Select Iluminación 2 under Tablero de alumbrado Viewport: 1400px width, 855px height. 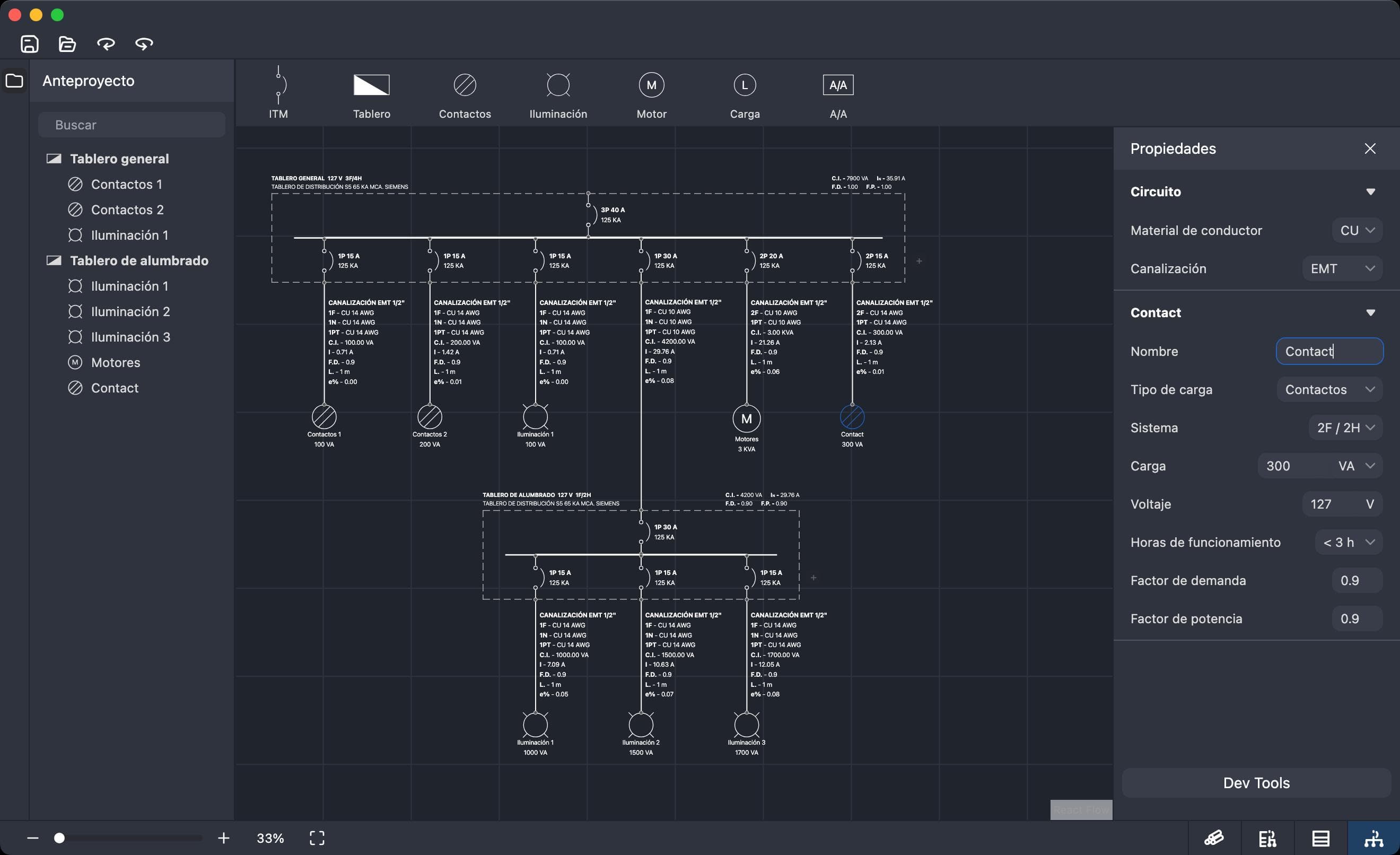coord(130,311)
